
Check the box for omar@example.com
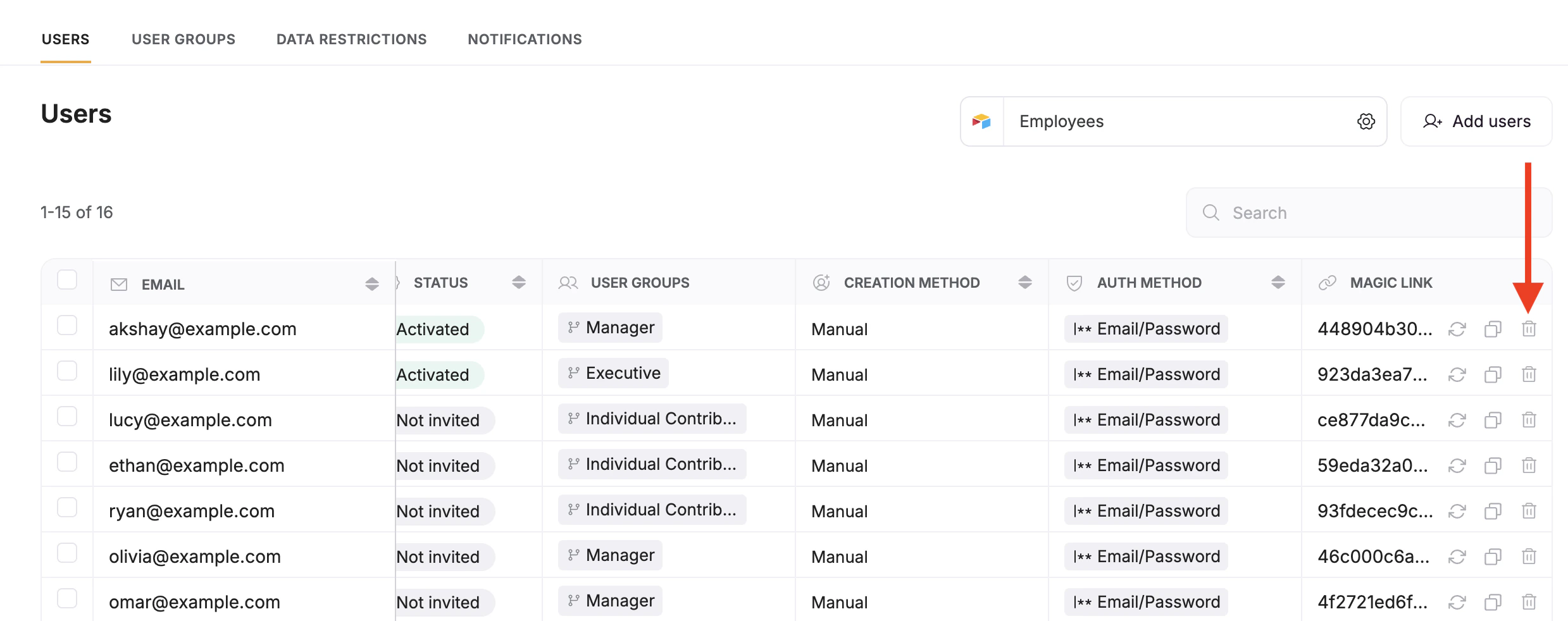pos(67,598)
